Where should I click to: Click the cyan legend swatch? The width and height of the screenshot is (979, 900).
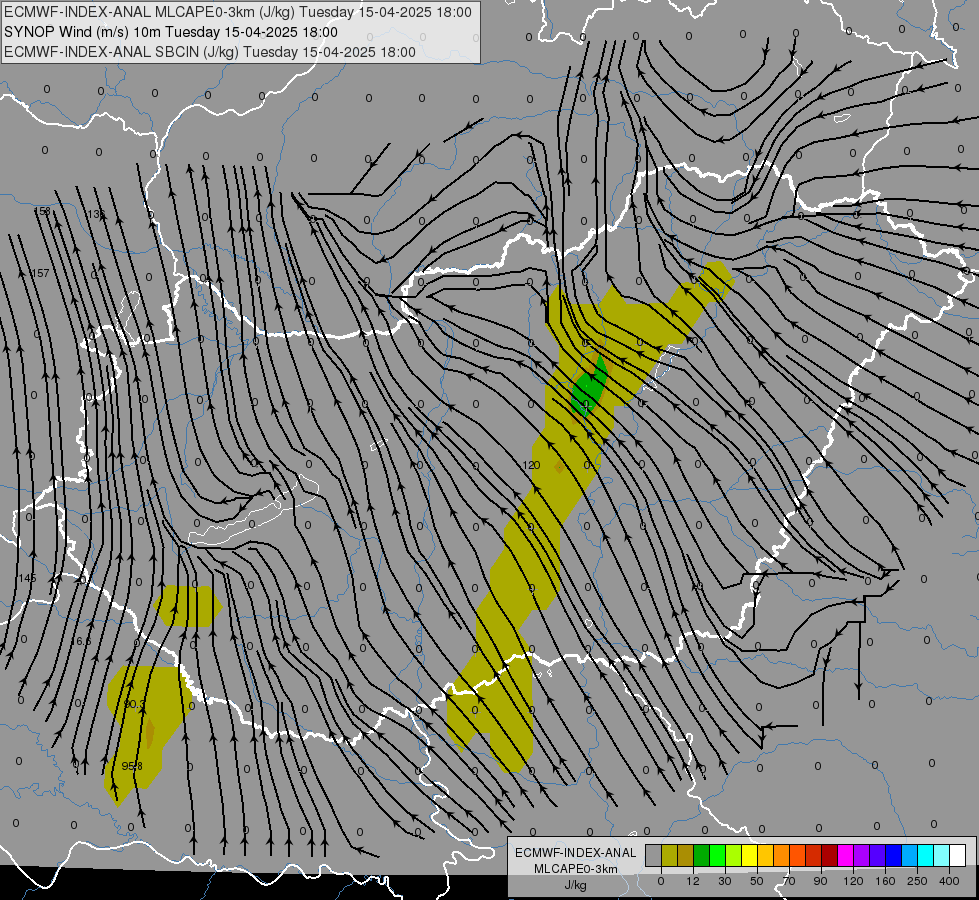point(925,855)
